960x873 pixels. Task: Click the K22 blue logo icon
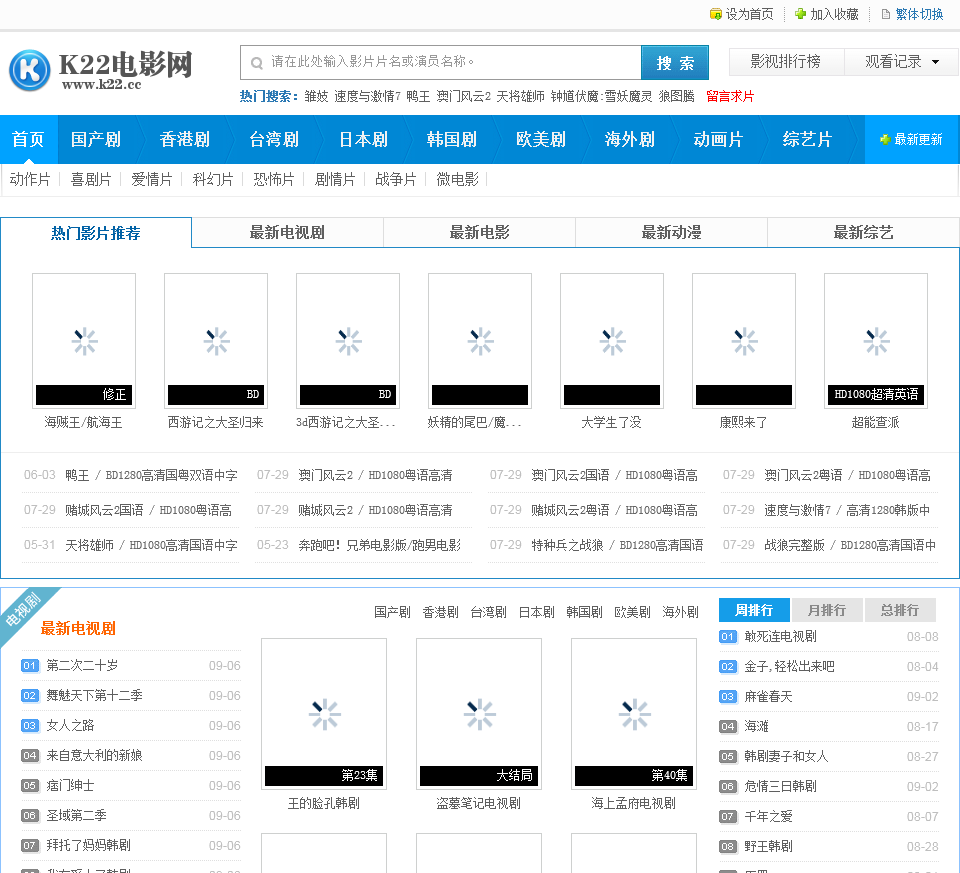point(30,69)
